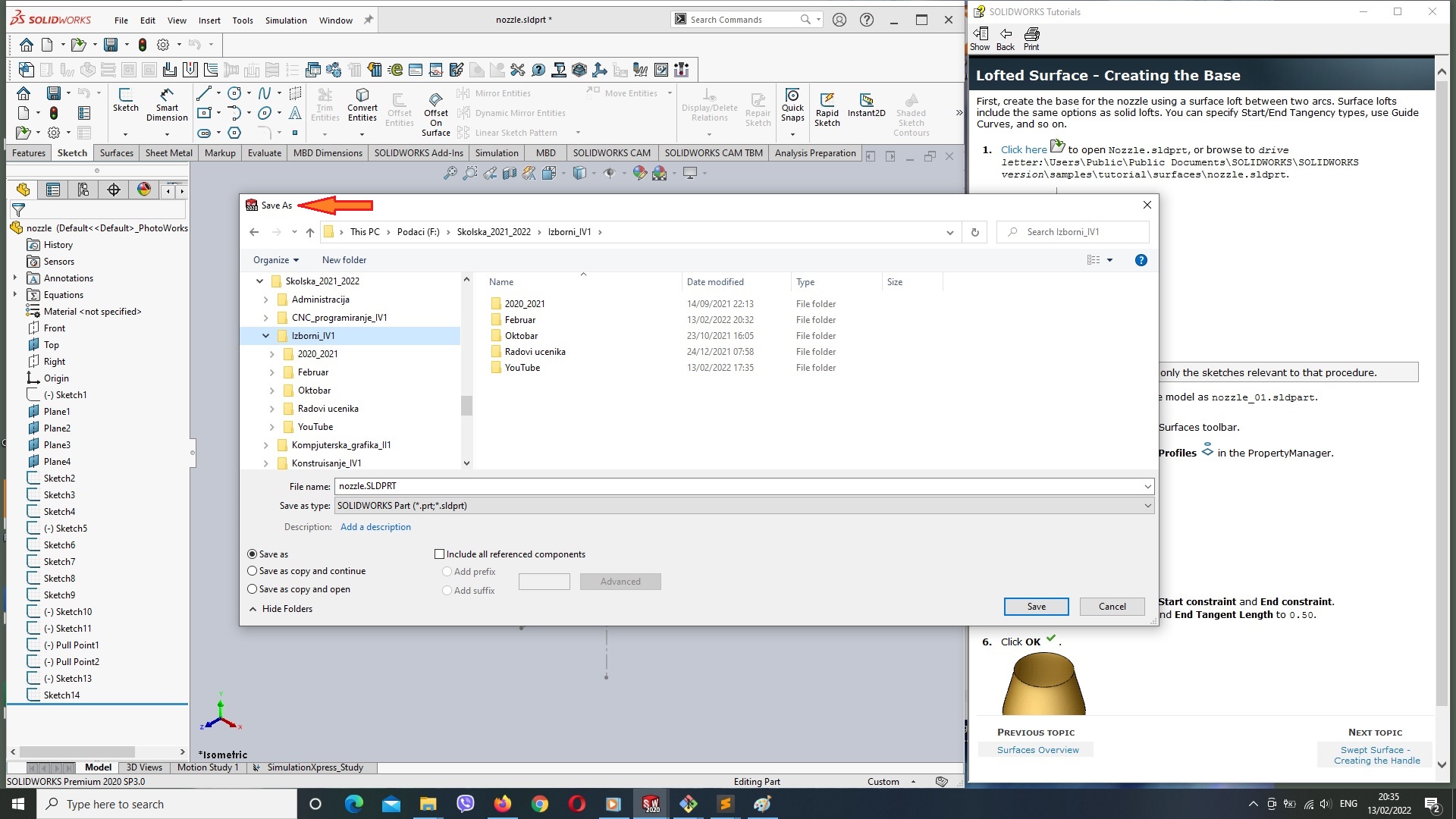Switch to the Features ribbon tab
Viewport: 1456px width, 819px height.
29,153
